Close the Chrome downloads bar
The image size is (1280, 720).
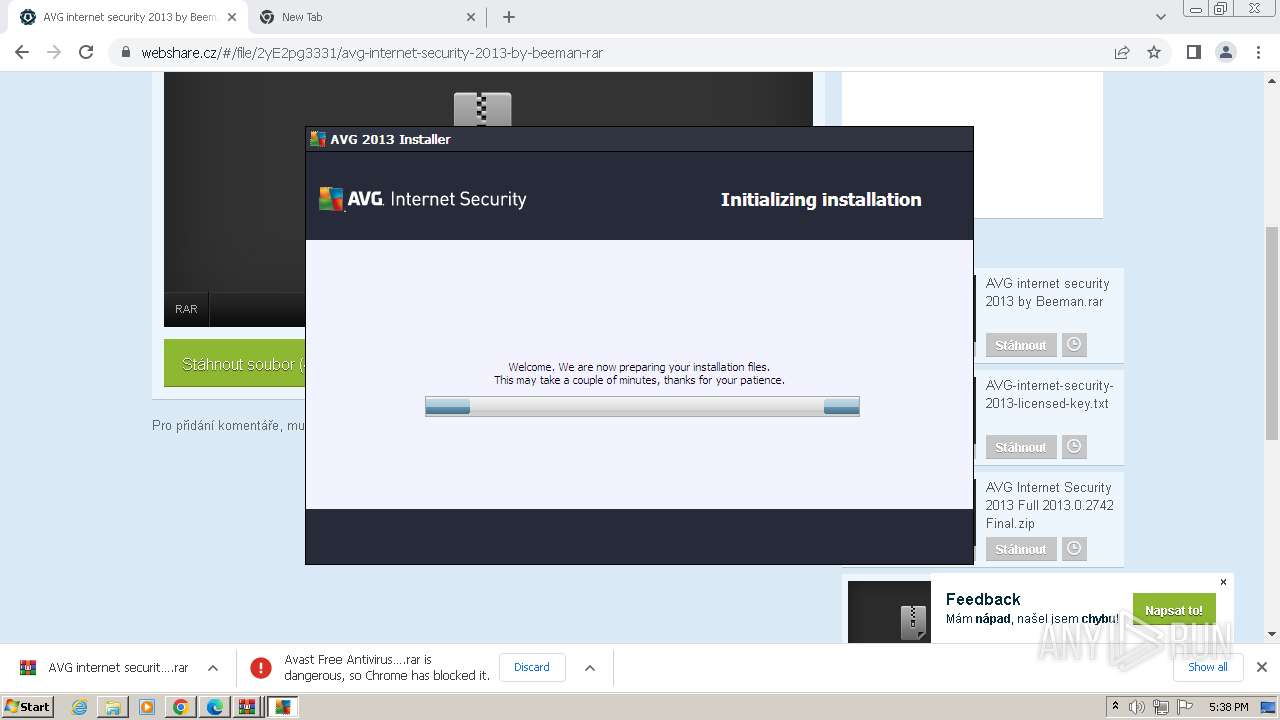coord(1261,667)
